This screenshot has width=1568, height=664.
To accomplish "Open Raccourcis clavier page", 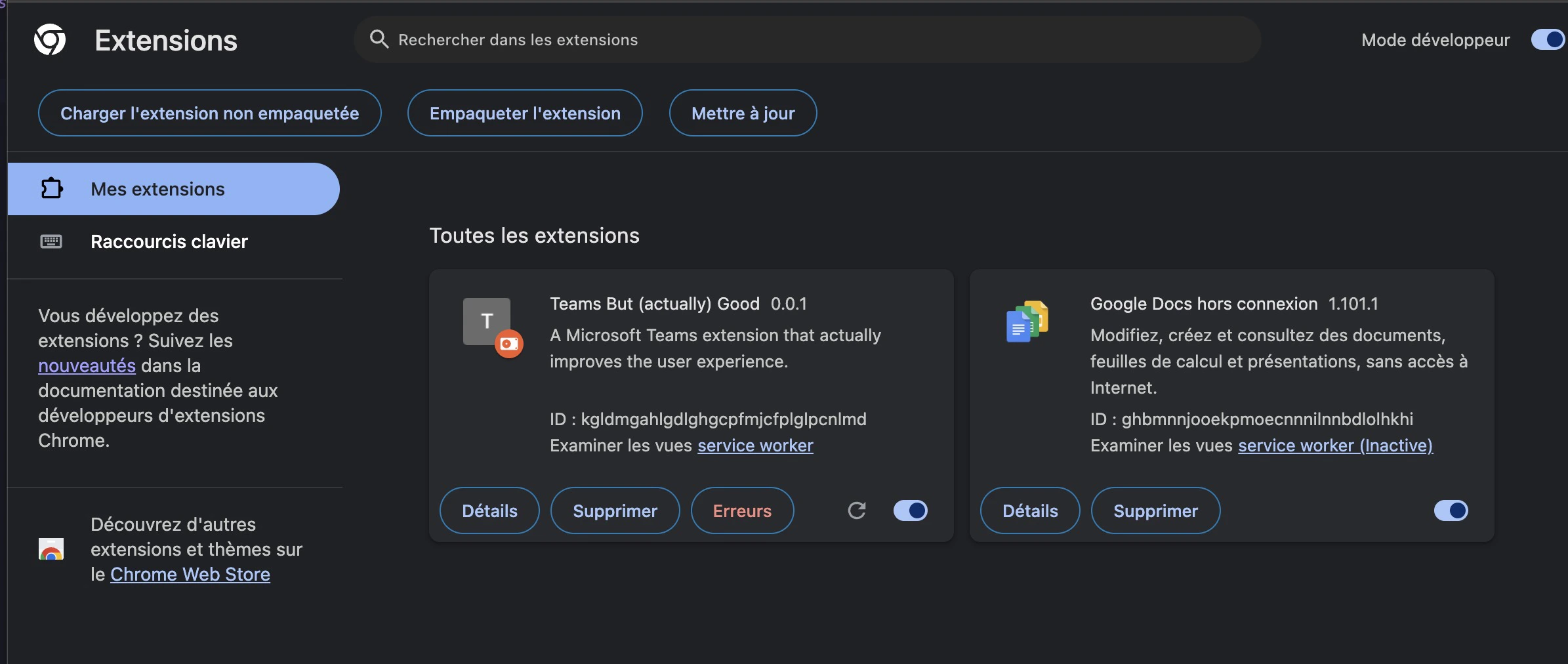I will [173, 241].
